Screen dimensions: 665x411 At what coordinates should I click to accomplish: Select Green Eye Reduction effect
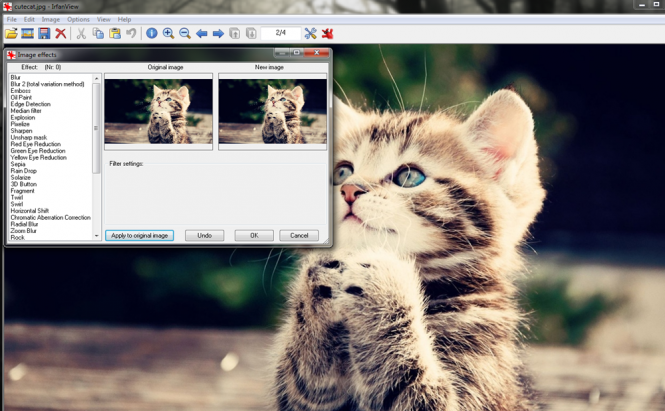click(x=38, y=151)
